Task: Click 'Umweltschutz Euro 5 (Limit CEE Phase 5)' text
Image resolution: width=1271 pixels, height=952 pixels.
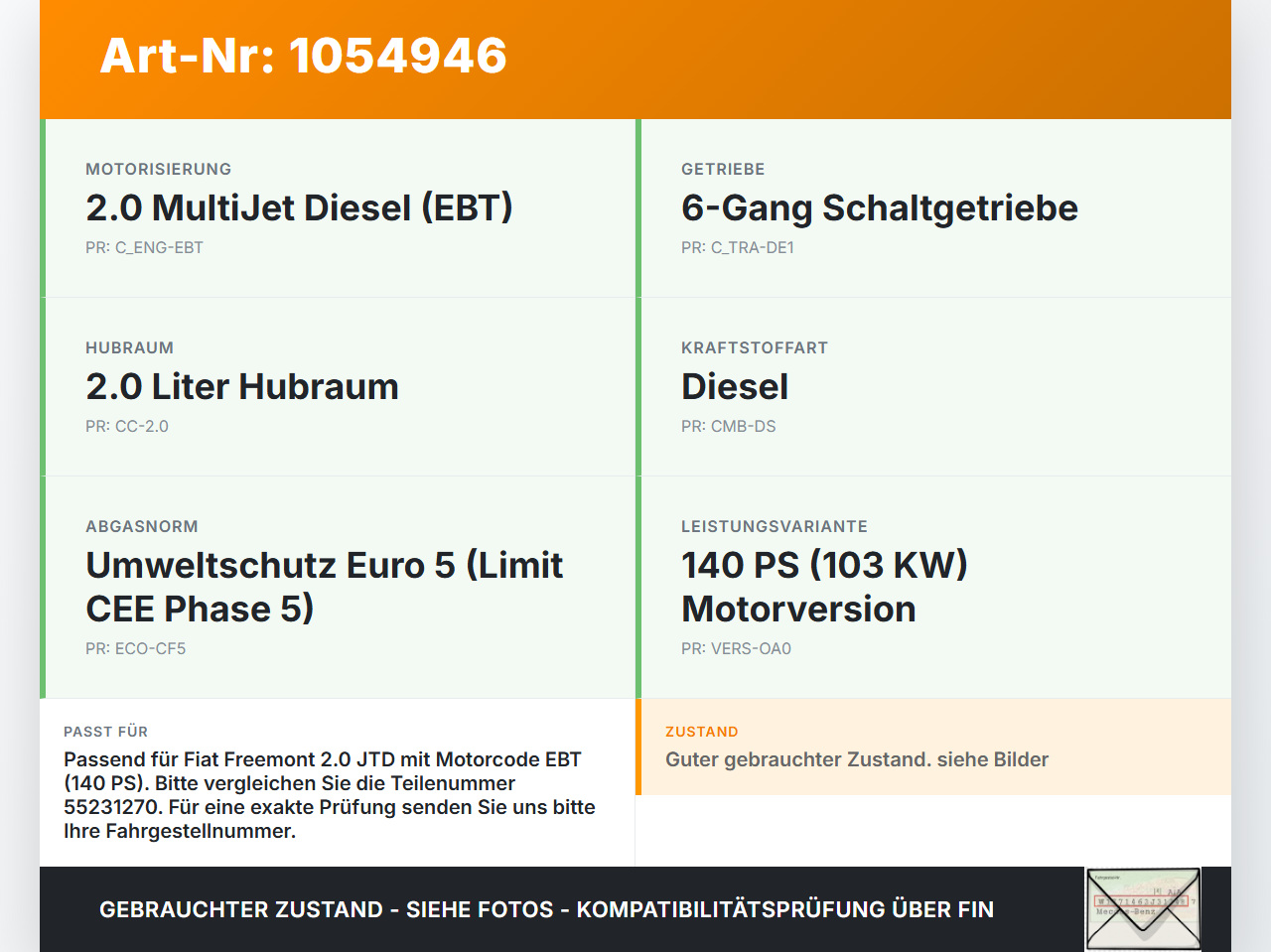Action: point(324,587)
